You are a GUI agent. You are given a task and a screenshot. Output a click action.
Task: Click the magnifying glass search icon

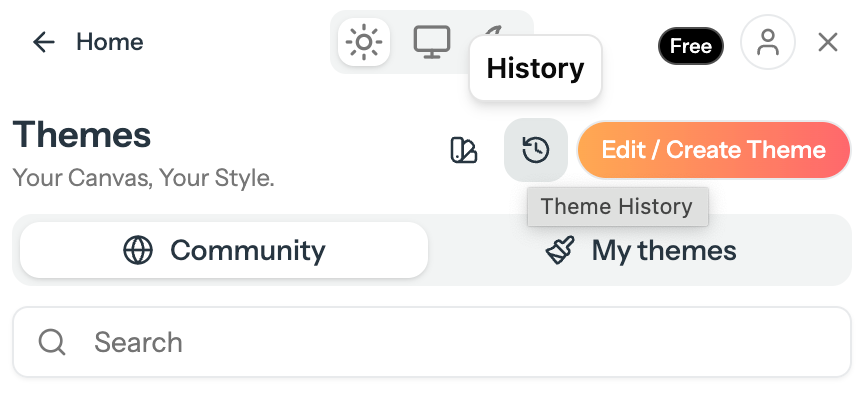coord(52,342)
